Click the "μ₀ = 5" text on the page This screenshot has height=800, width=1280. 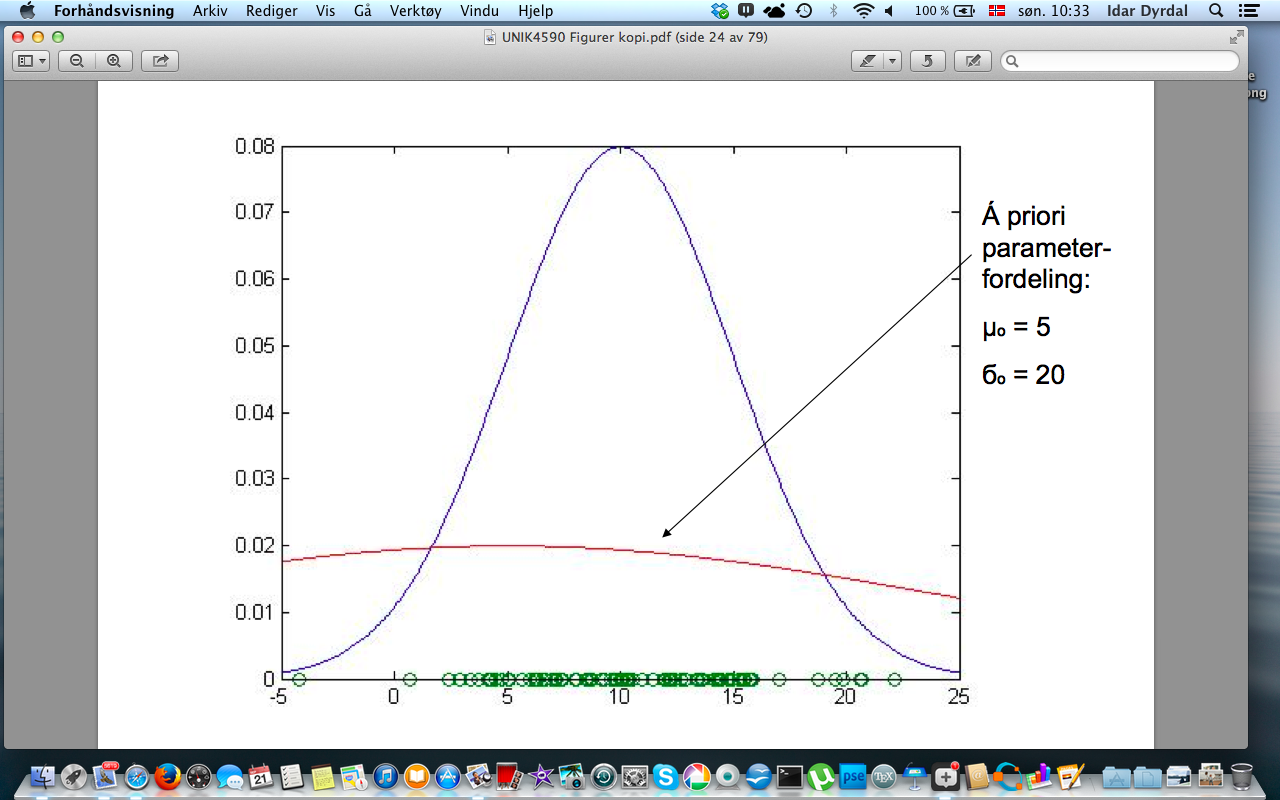(1016, 328)
